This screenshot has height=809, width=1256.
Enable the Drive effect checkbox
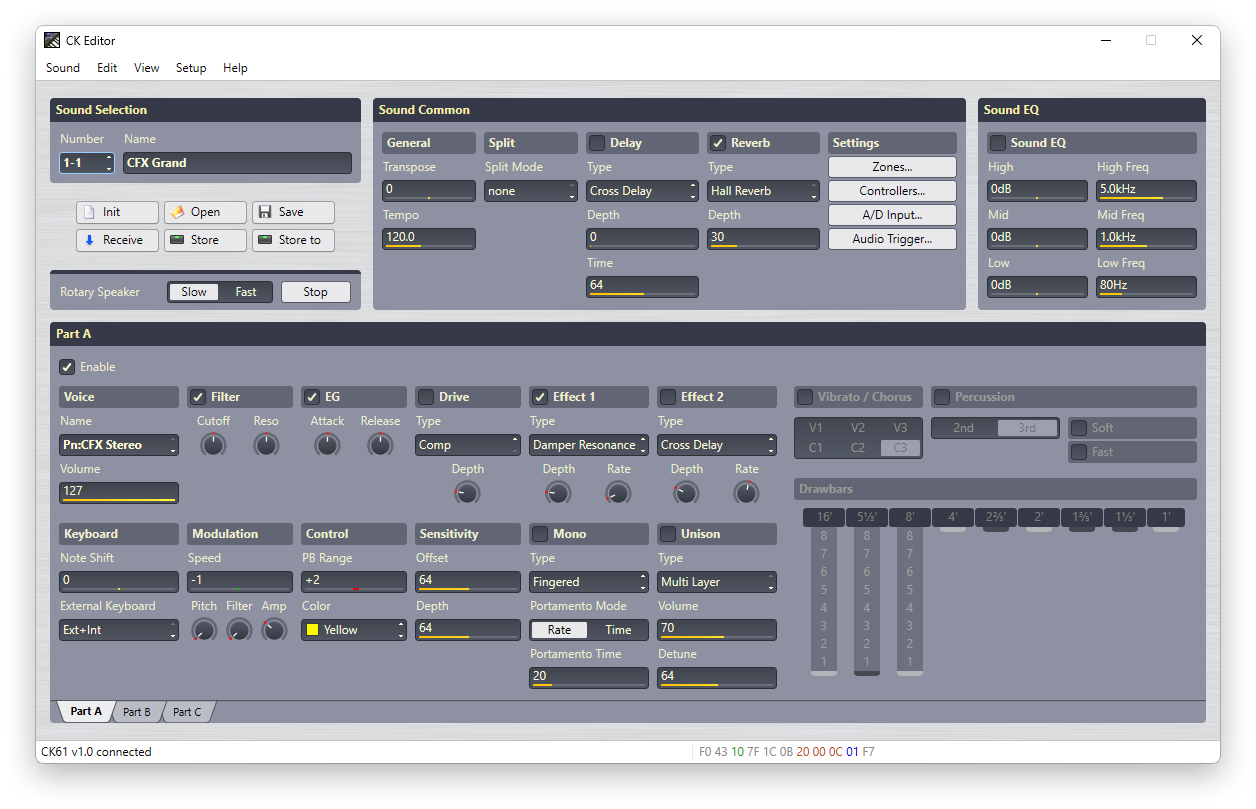(426, 397)
